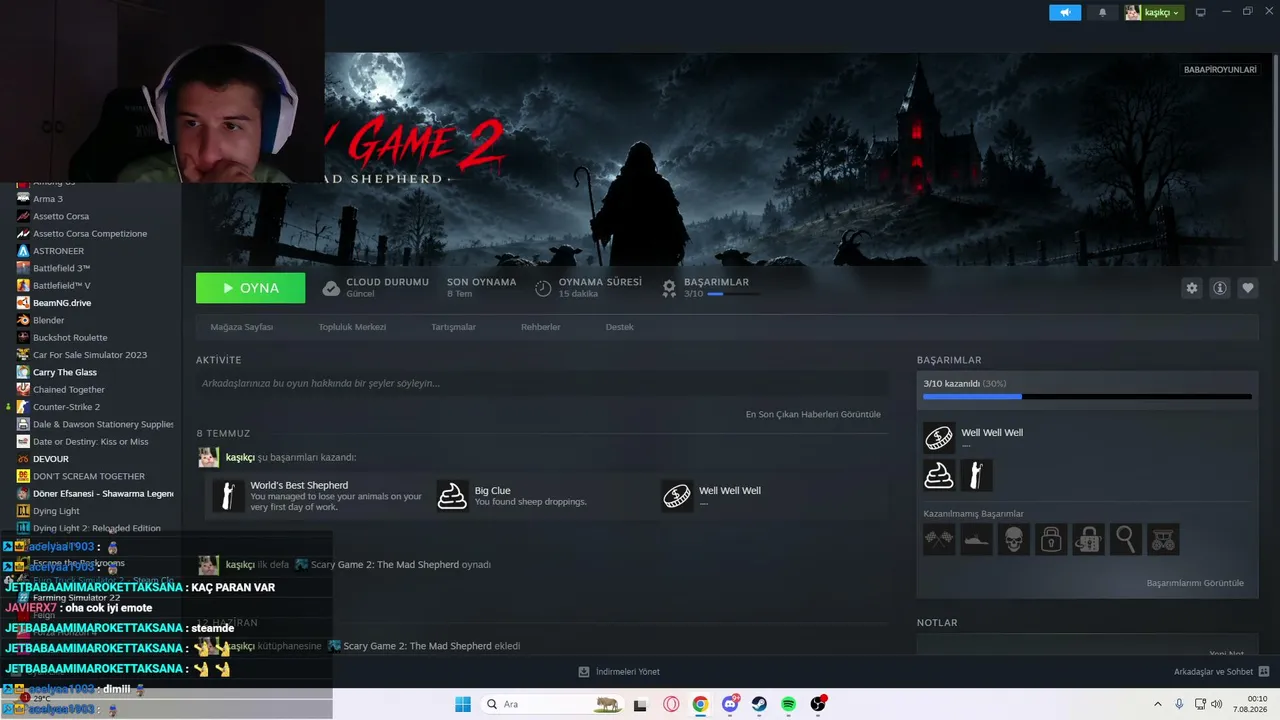The image size is (1280, 720).
Task: Click the locked checkered flags achievement
Action: (x=939, y=539)
